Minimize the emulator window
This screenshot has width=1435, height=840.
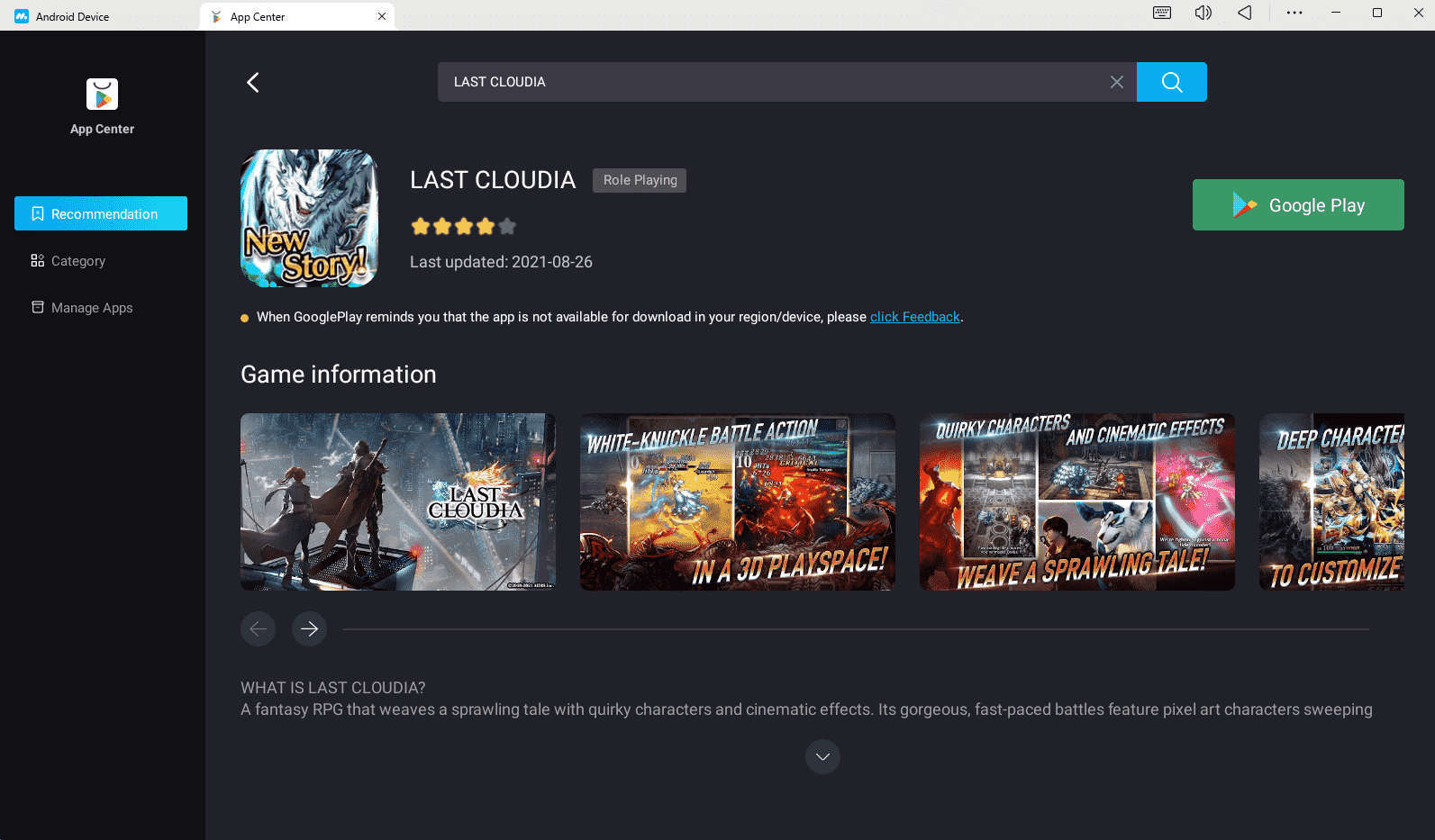[1336, 13]
